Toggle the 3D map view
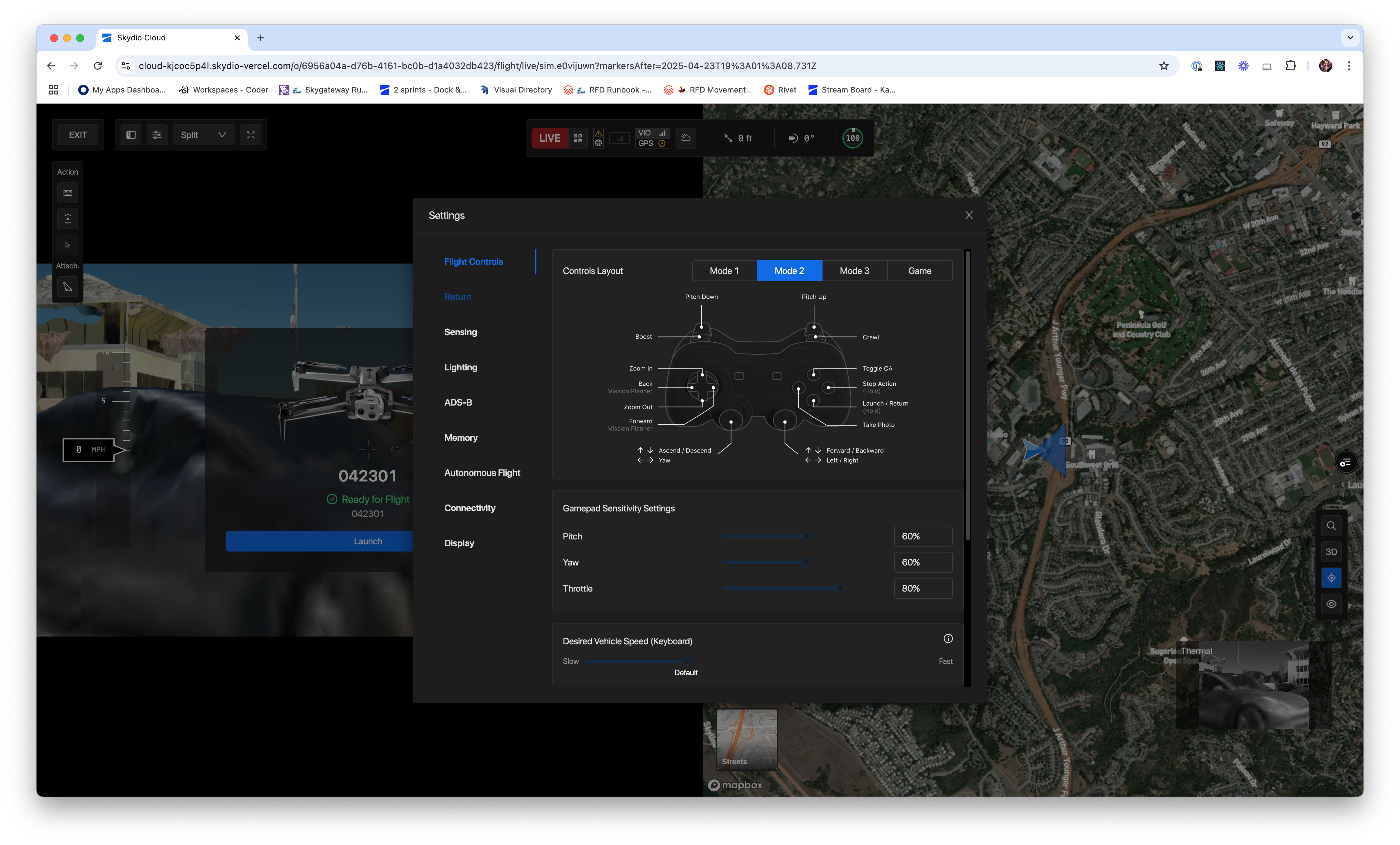The image size is (1400, 845). pos(1331,552)
